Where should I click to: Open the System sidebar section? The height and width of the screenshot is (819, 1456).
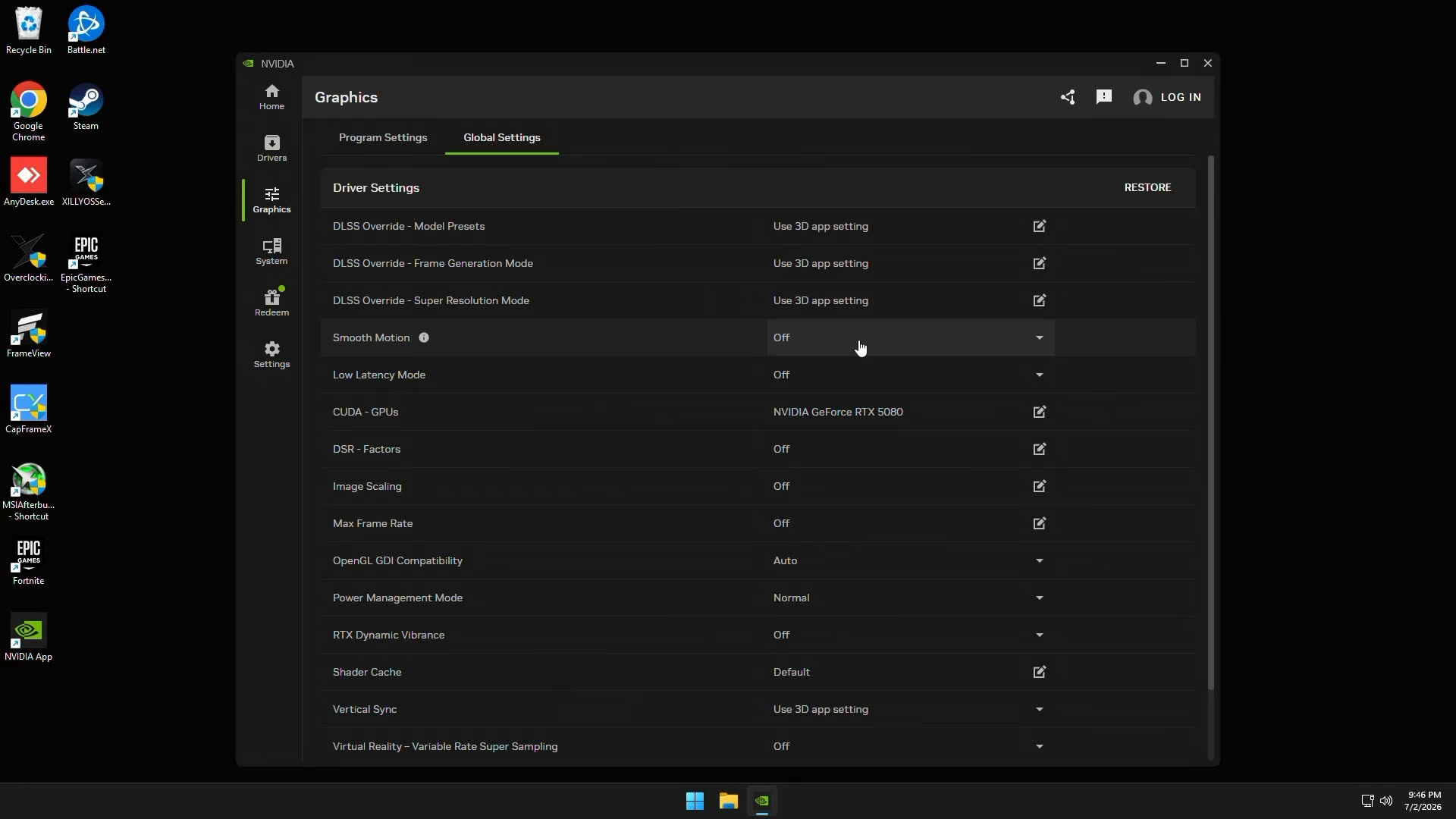(x=271, y=252)
